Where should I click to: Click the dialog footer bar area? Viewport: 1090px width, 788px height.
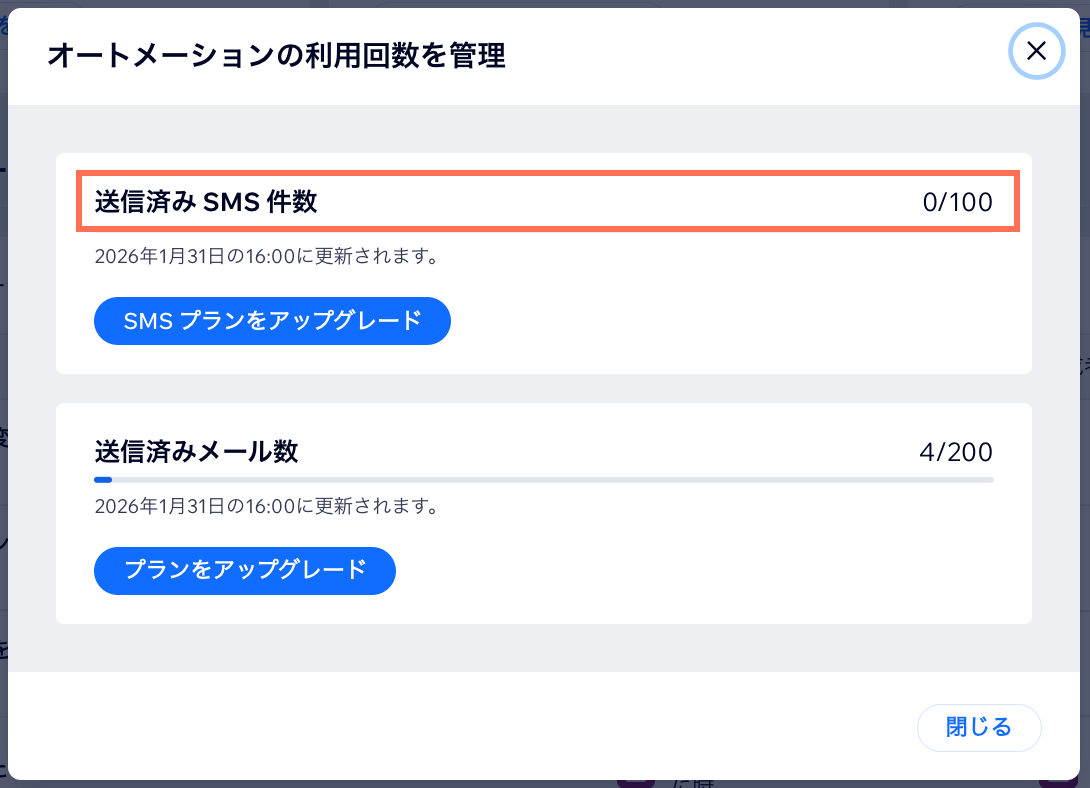pos(500,728)
